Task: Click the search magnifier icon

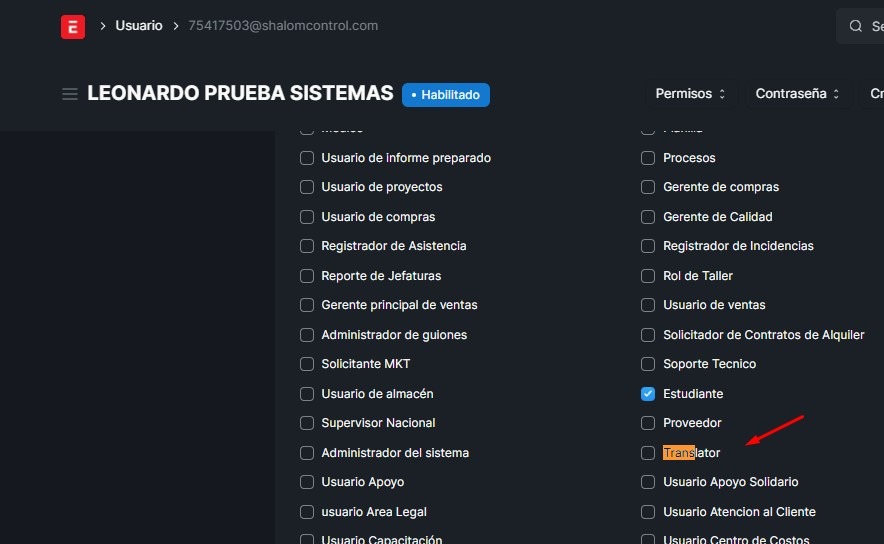Action: (x=856, y=27)
